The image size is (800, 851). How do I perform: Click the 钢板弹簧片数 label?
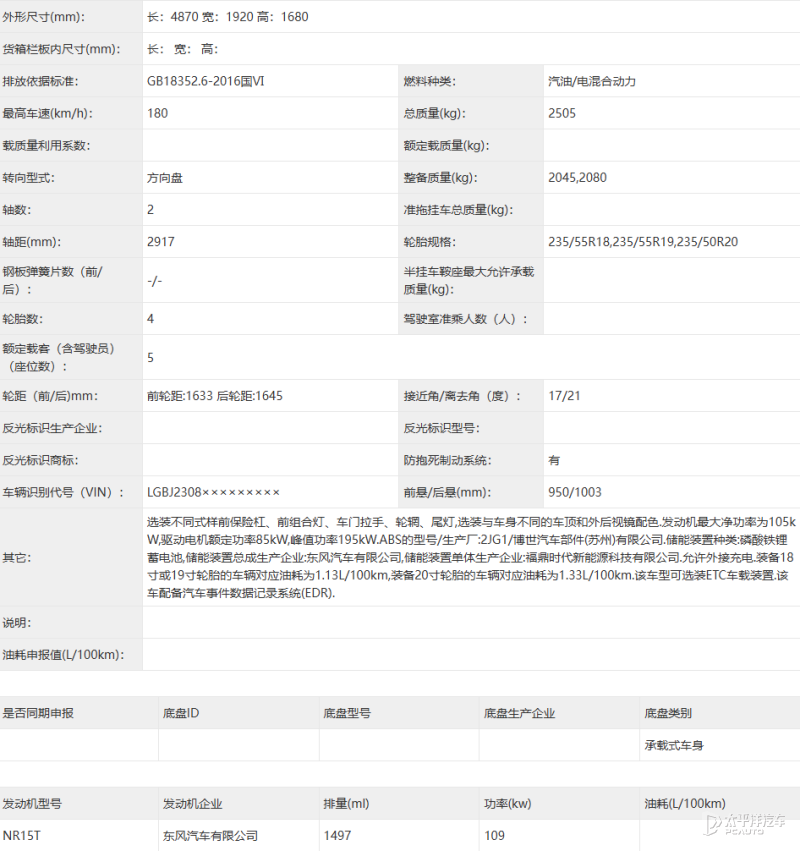(x=52, y=280)
